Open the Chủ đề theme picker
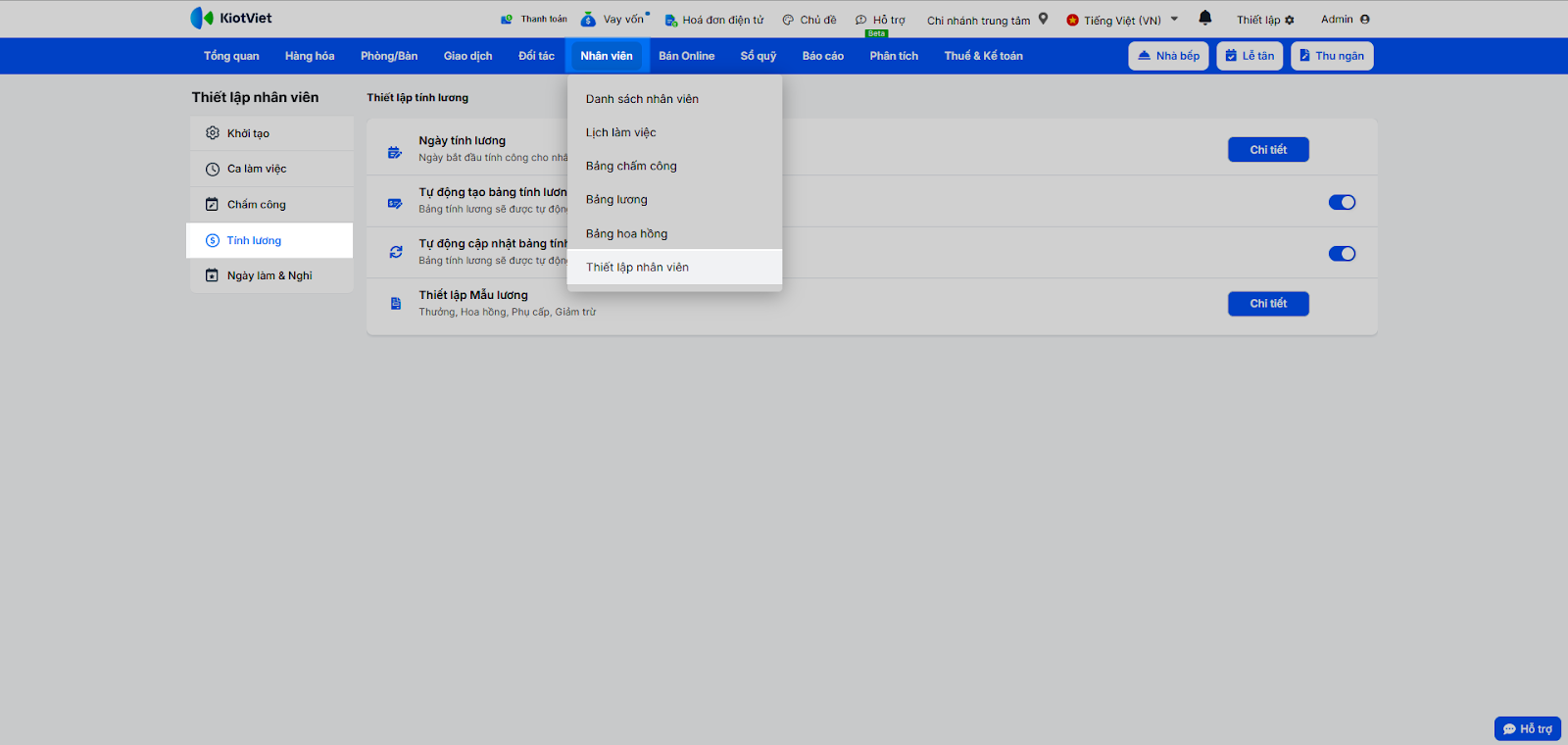This screenshot has width=1568, height=745. (x=809, y=20)
